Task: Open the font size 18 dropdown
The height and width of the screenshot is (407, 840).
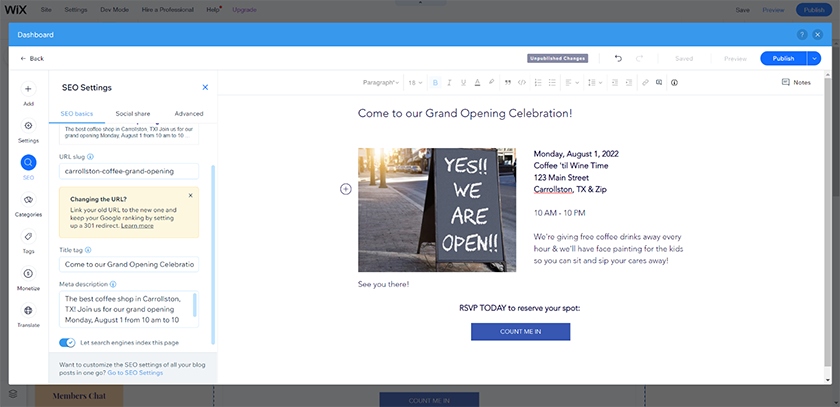Action: pyautogui.click(x=415, y=82)
